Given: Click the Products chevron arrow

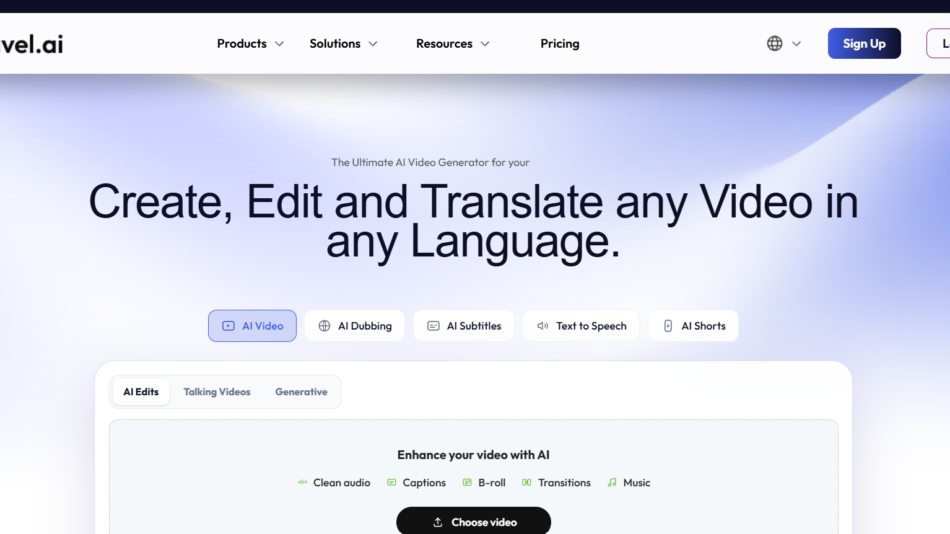Looking at the screenshot, I should point(279,44).
